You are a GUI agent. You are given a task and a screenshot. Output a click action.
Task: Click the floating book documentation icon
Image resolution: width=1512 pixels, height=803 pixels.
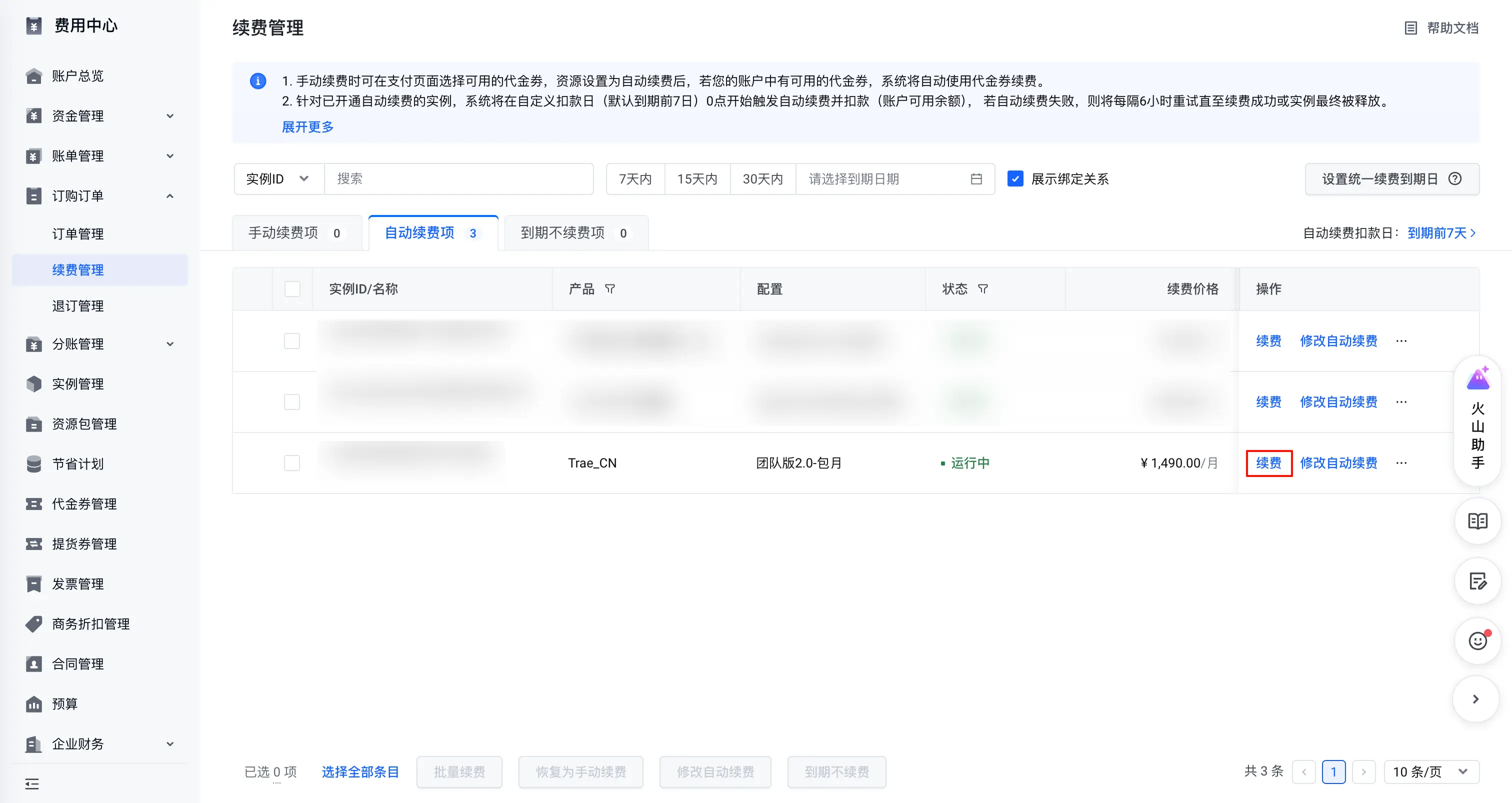(1478, 520)
